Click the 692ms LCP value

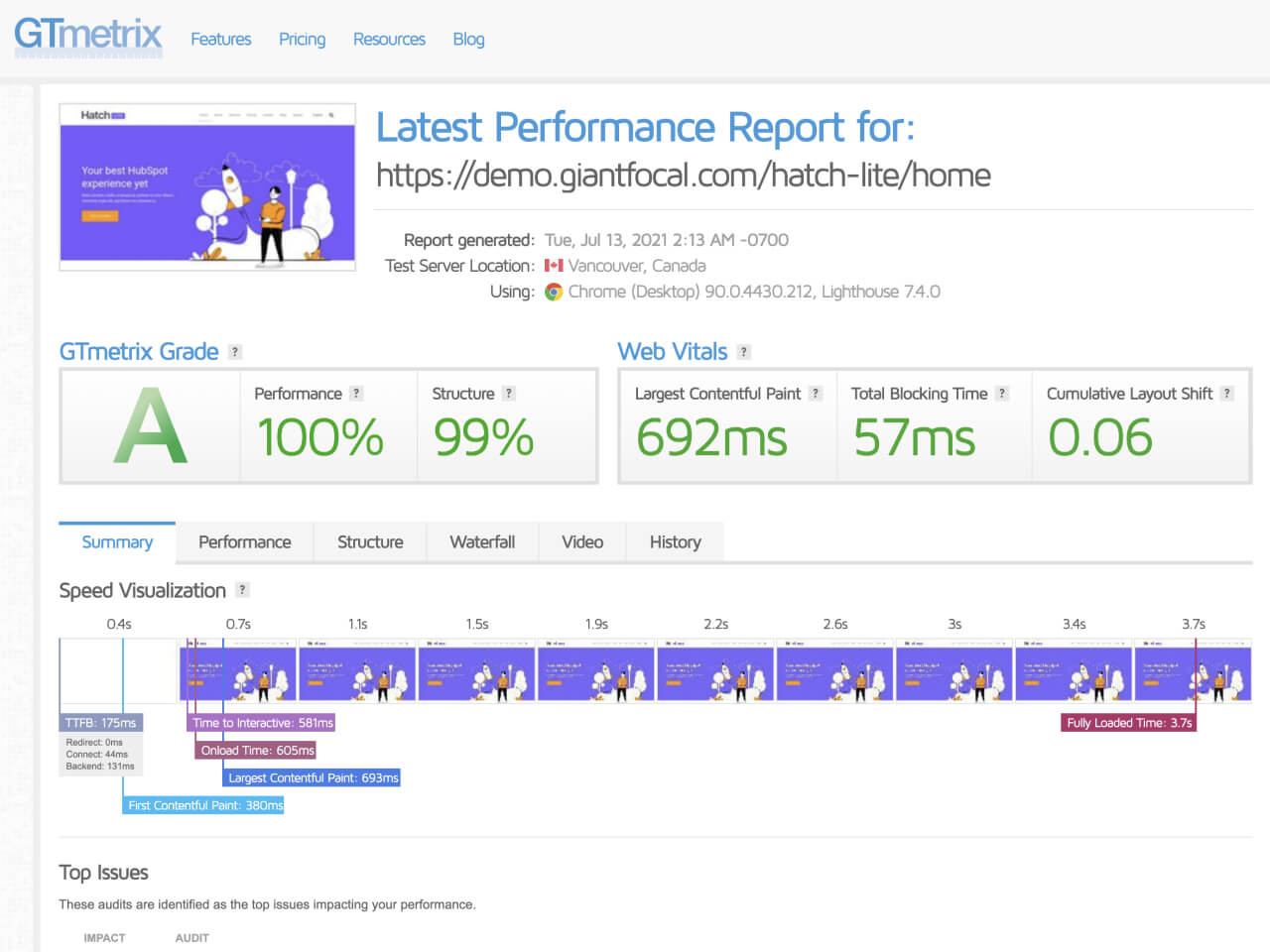tap(711, 437)
